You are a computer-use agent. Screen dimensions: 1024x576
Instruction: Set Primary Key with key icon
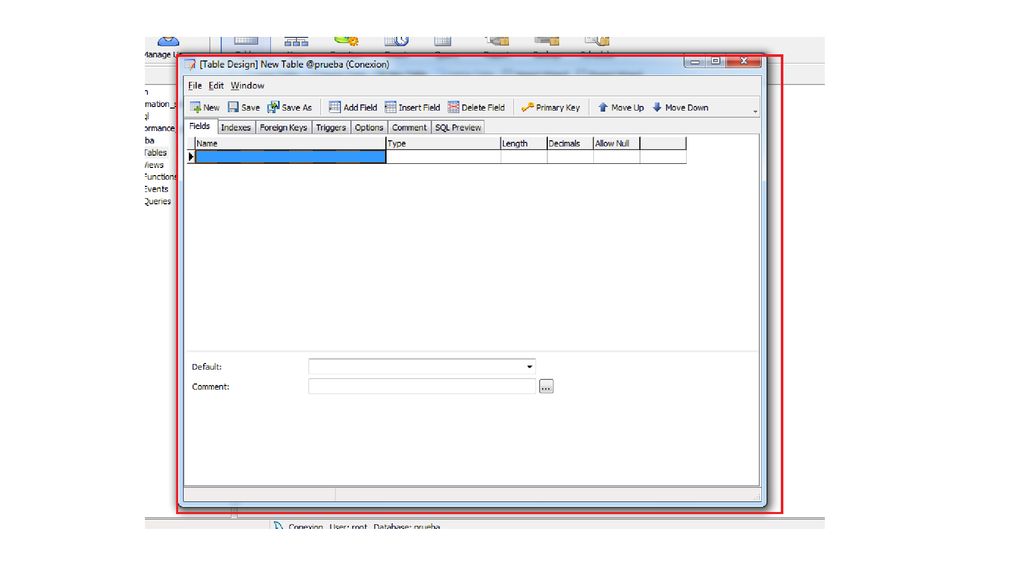click(528, 107)
